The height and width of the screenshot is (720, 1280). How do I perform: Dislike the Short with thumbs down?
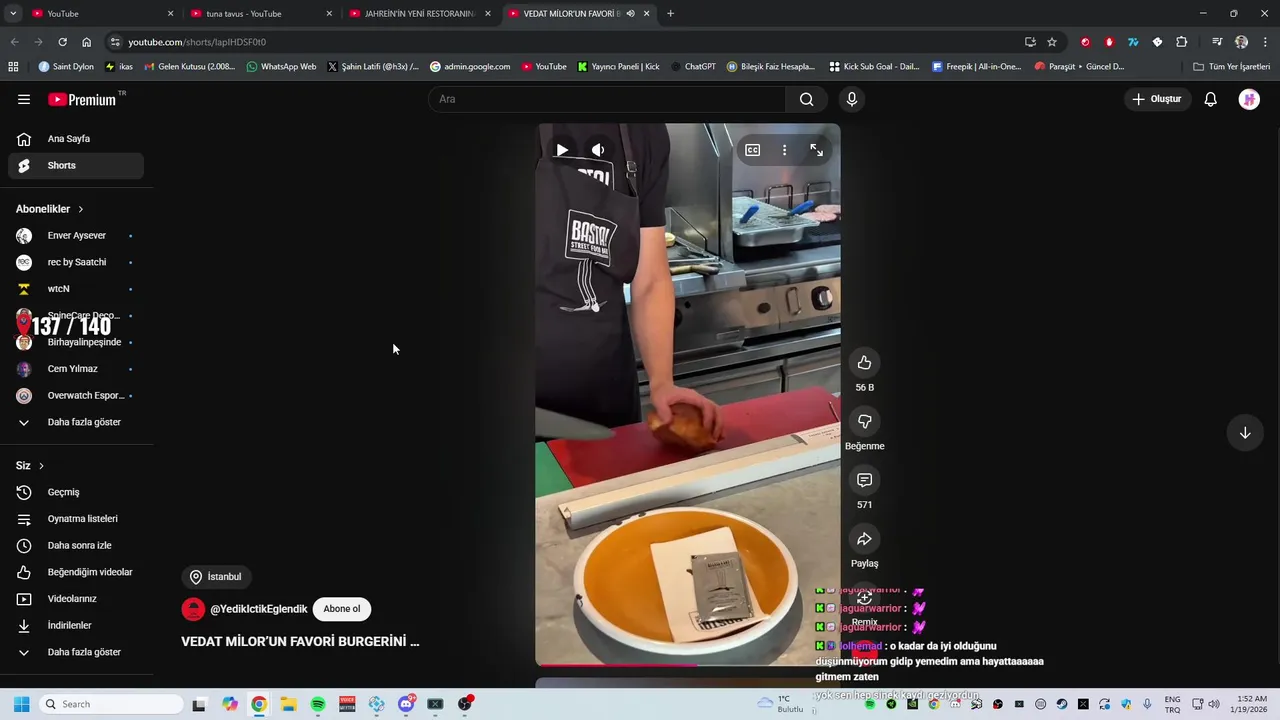(864, 421)
